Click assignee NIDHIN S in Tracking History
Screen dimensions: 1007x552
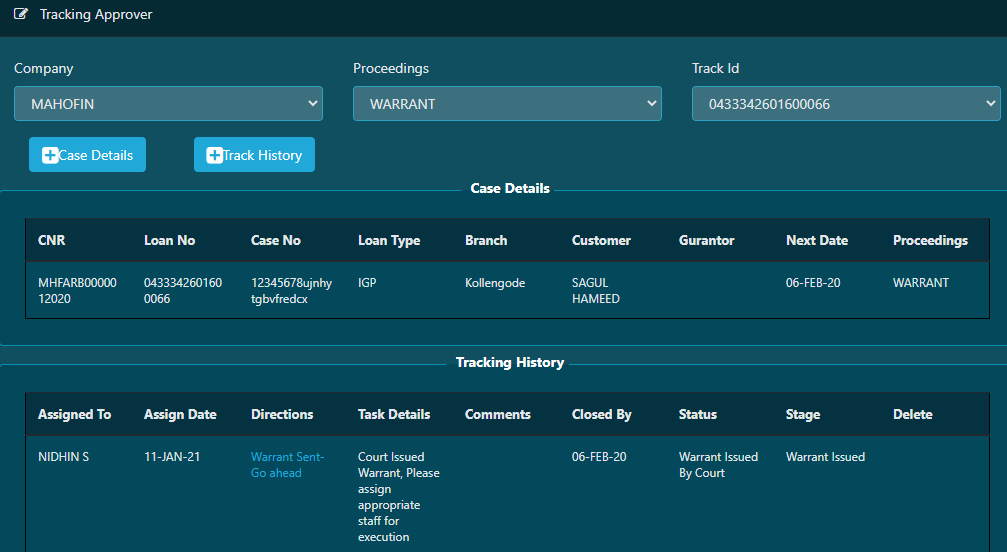64,457
